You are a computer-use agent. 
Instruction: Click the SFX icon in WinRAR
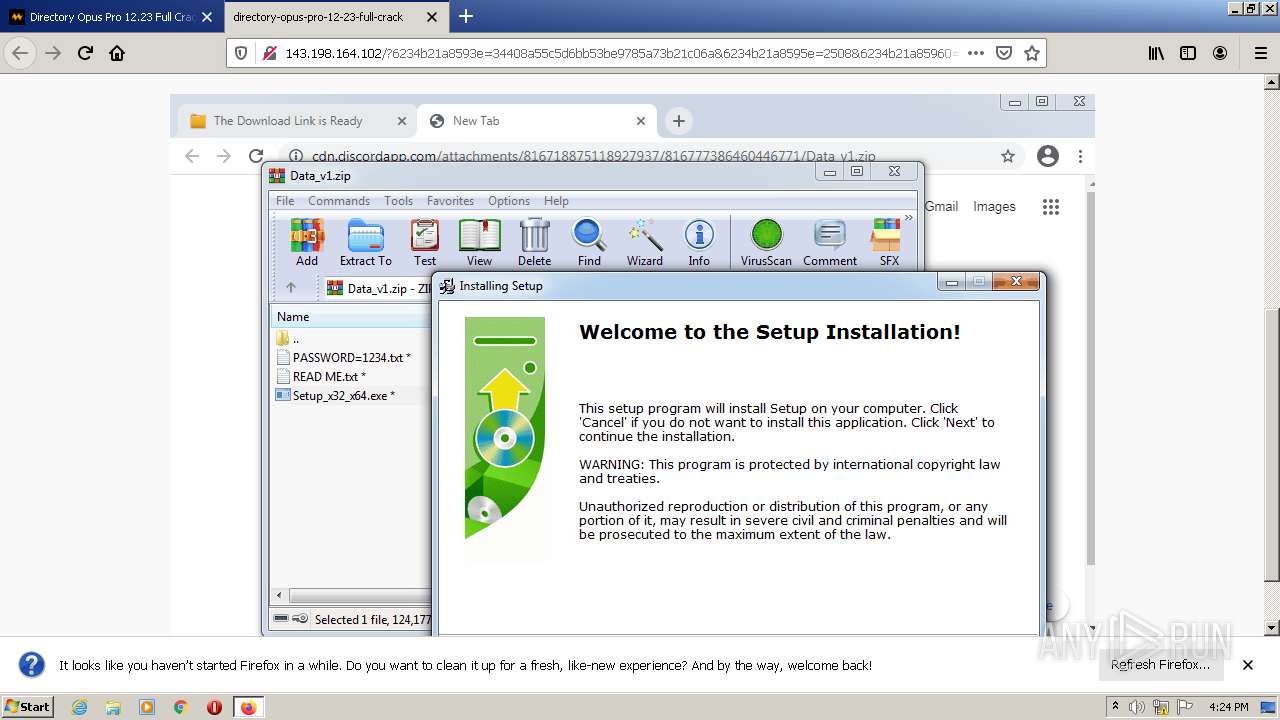tap(888, 243)
